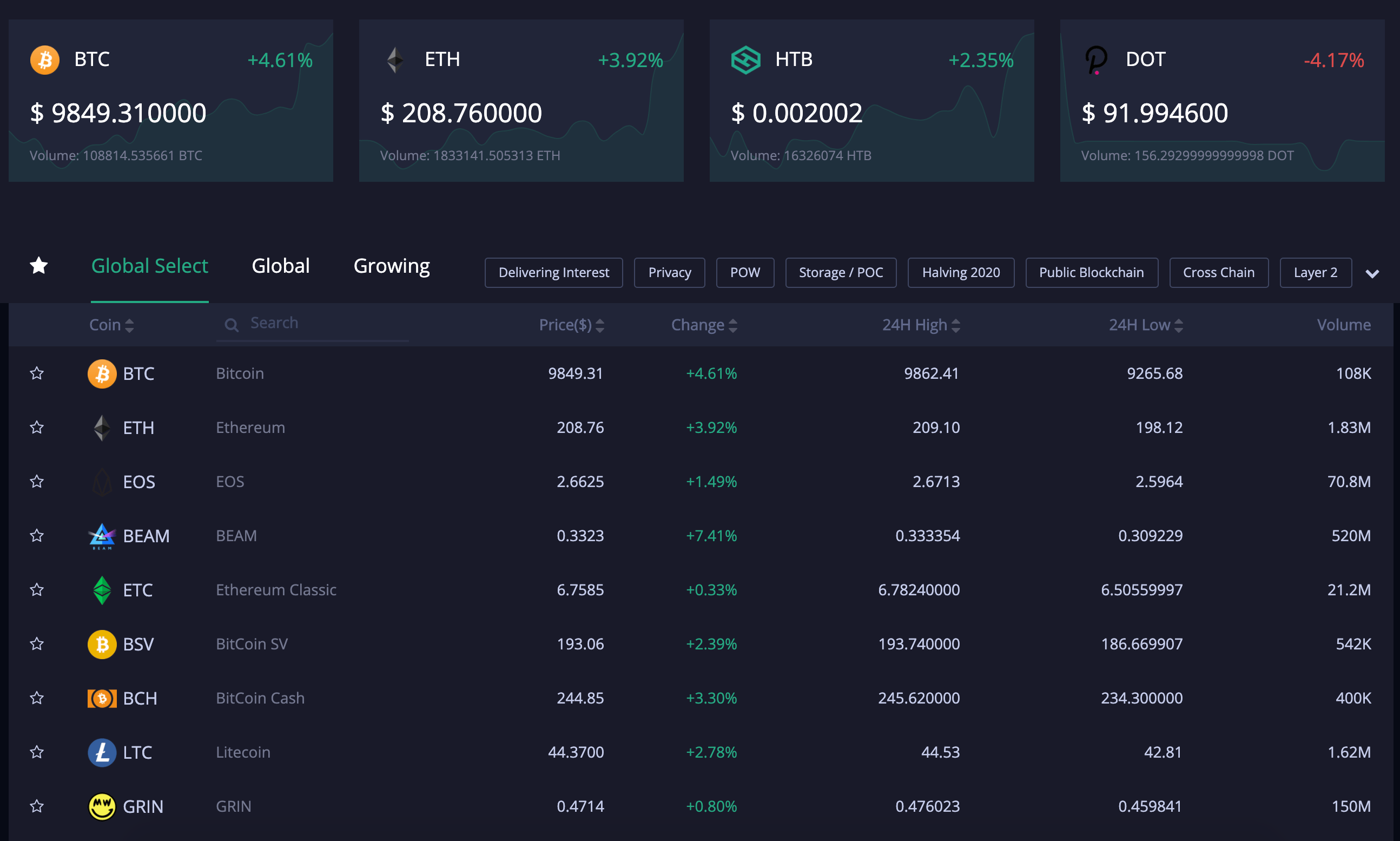The image size is (1400, 841).
Task: Switch to the Global tab
Action: (x=281, y=266)
